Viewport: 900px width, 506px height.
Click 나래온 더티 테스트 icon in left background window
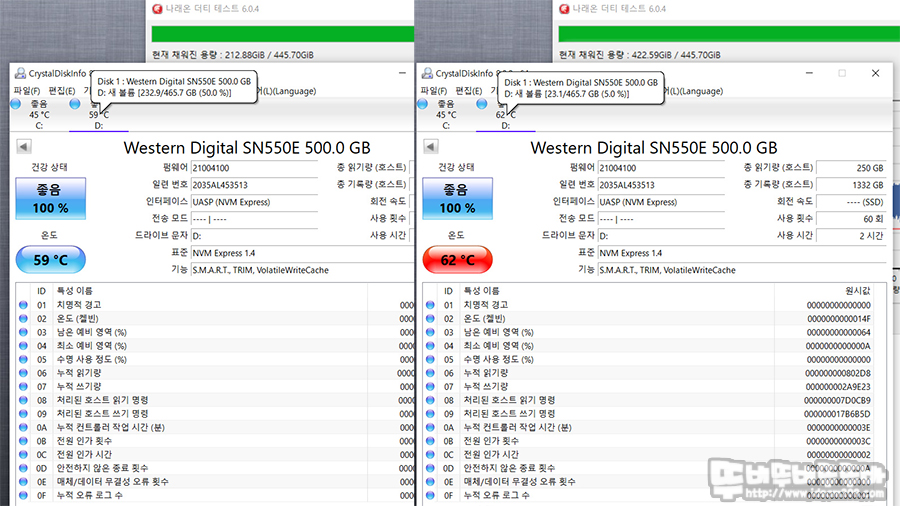157,9
